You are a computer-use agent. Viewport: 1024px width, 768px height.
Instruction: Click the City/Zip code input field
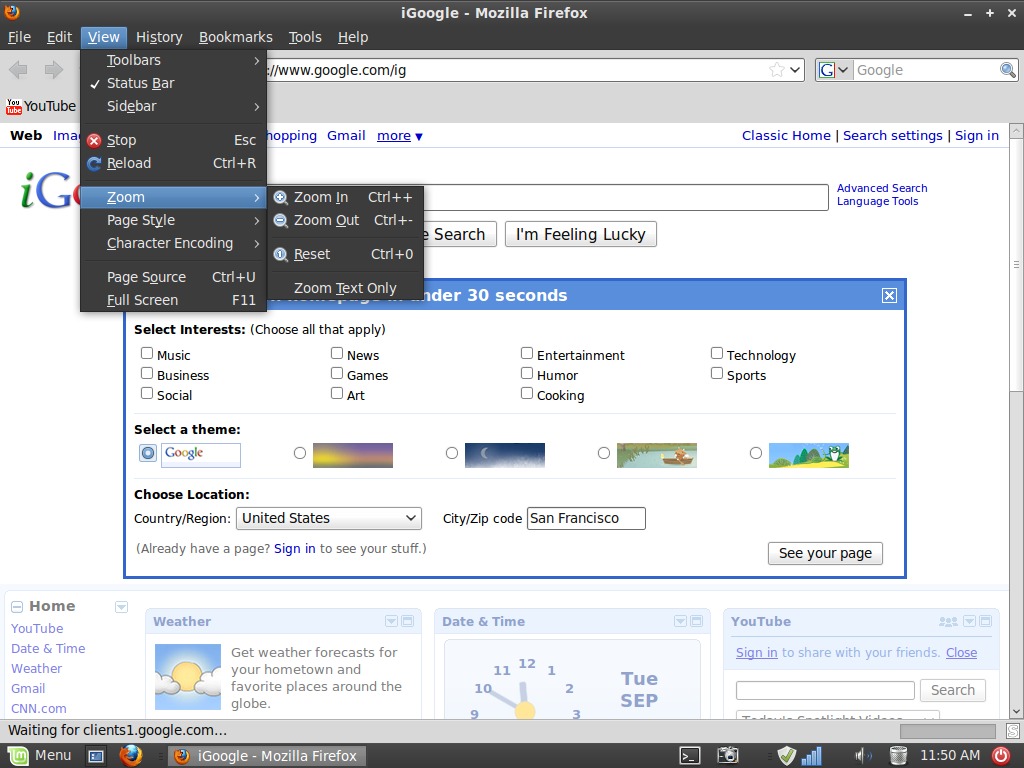pyautogui.click(x=586, y=519)
